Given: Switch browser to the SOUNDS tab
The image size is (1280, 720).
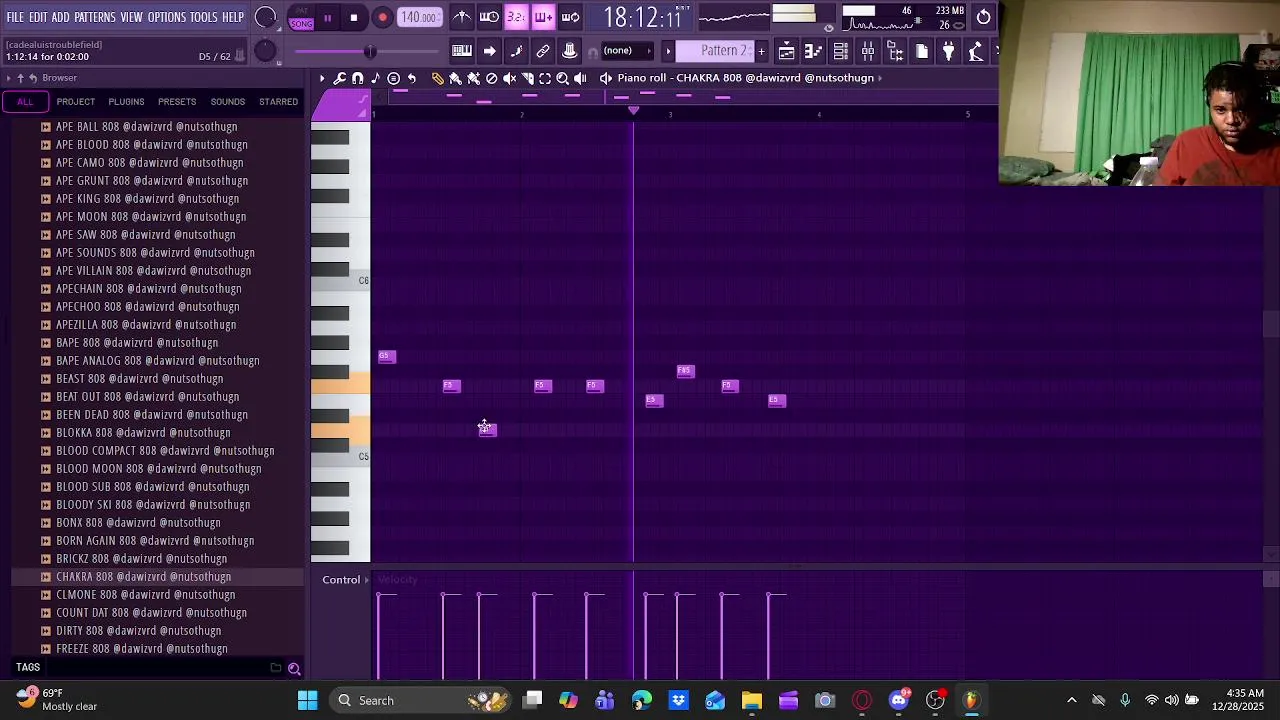Looking at the screenshot, I should pos(228,102).
